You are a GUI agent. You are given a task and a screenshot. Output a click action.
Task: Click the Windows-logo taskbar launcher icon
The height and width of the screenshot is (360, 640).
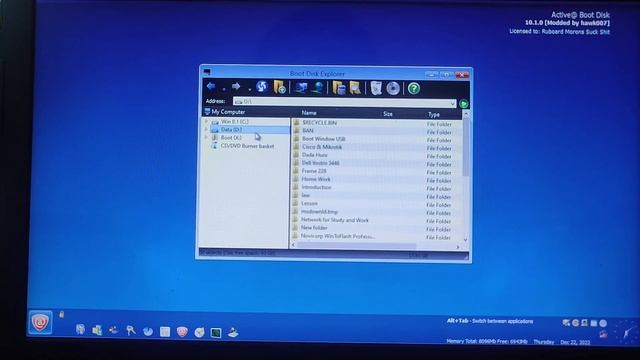97,330
